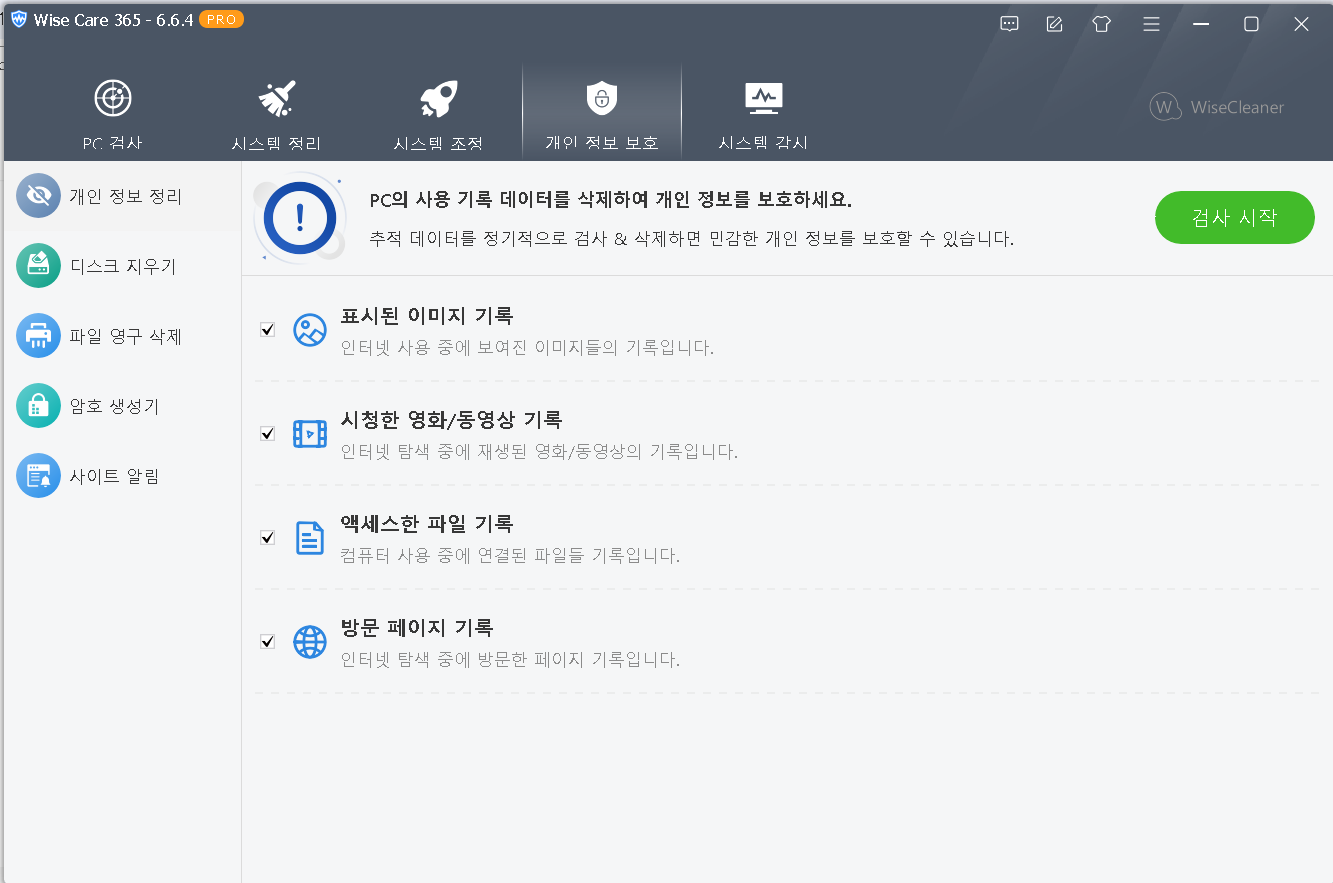Image resolution: width=1333 pixels, height=883 pixels.
Task: Switch to the PC 검사 tab label
Action: click(x=113, y=143)
